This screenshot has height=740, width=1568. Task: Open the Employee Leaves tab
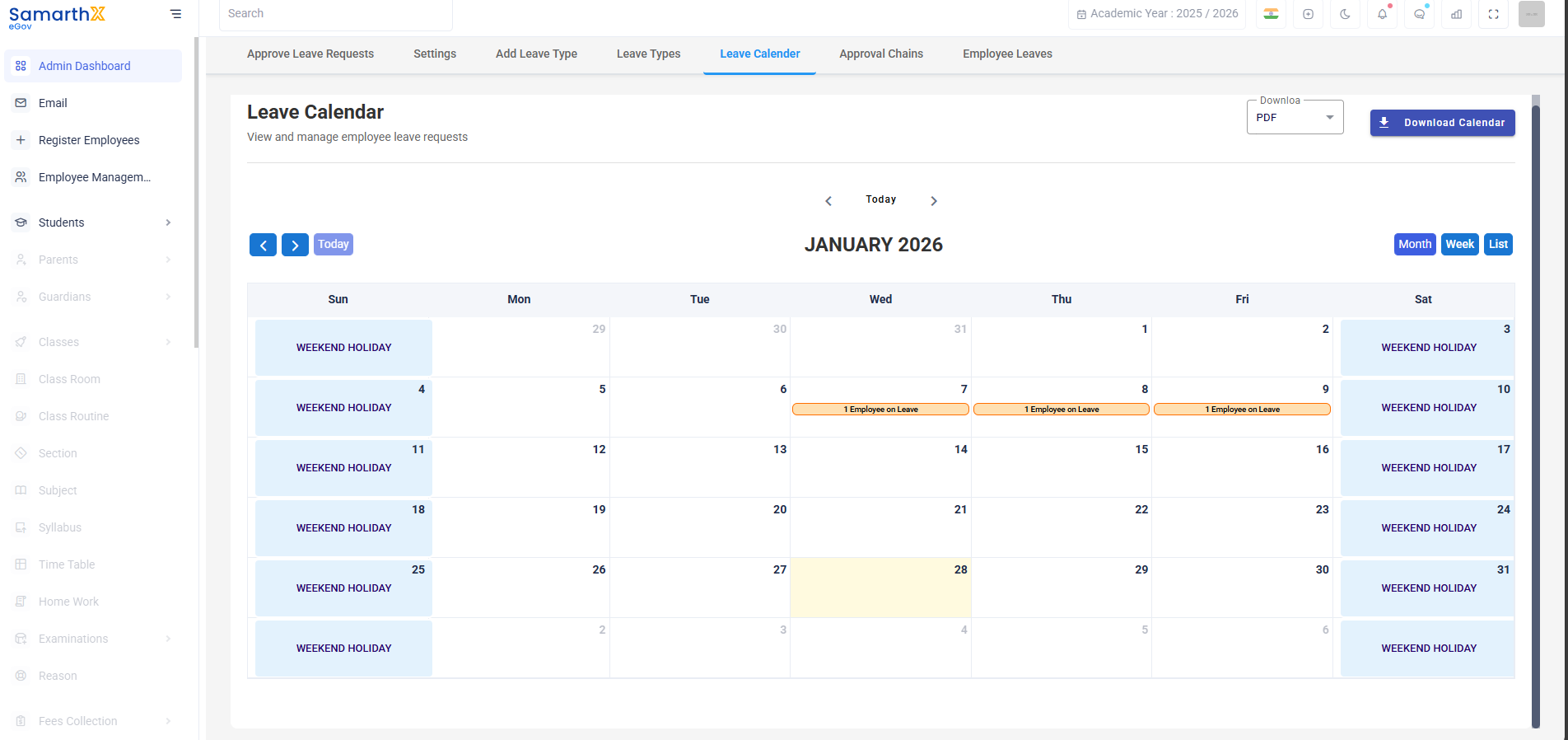point(1007,54)
